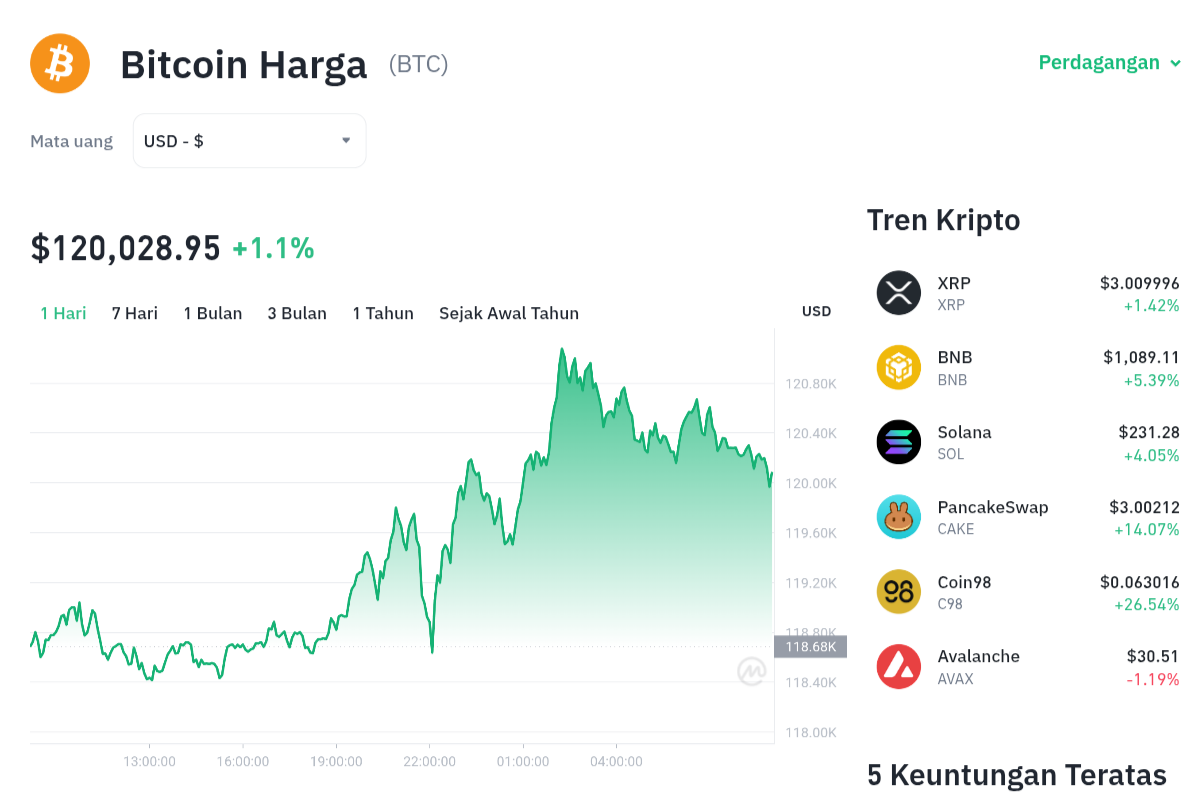Click the CoinMarketCap watermark on chart

pyautogui.click(x=752, y=671)
